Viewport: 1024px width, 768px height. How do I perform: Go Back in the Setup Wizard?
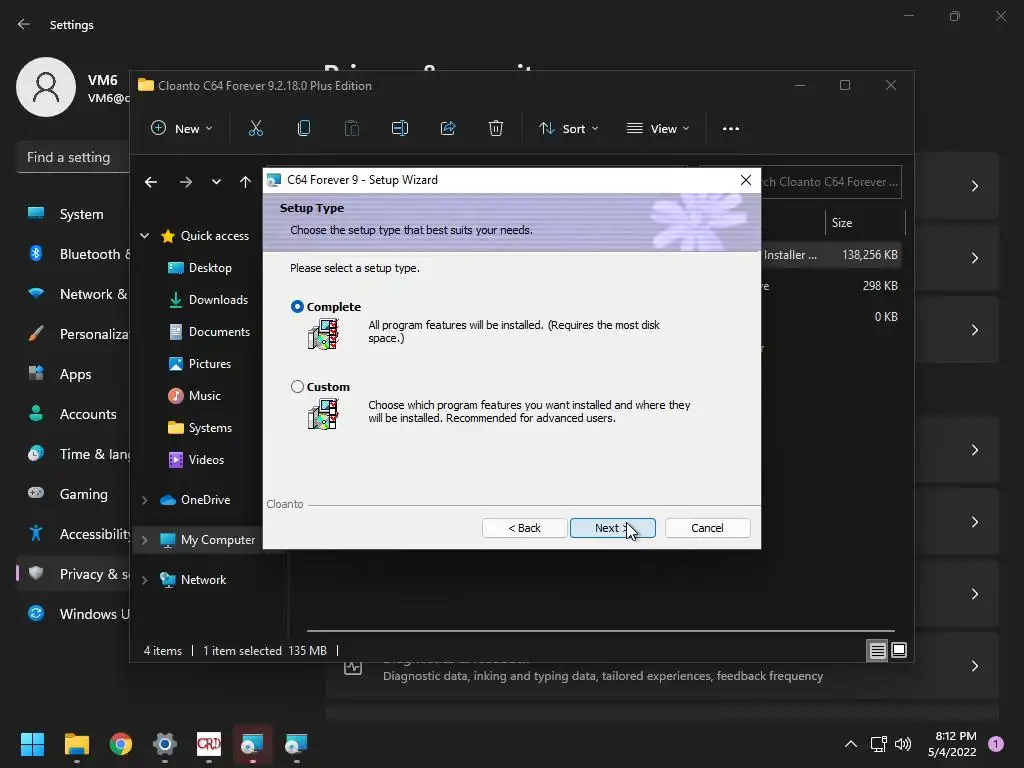pyautogui.click(x=524, y=528)
